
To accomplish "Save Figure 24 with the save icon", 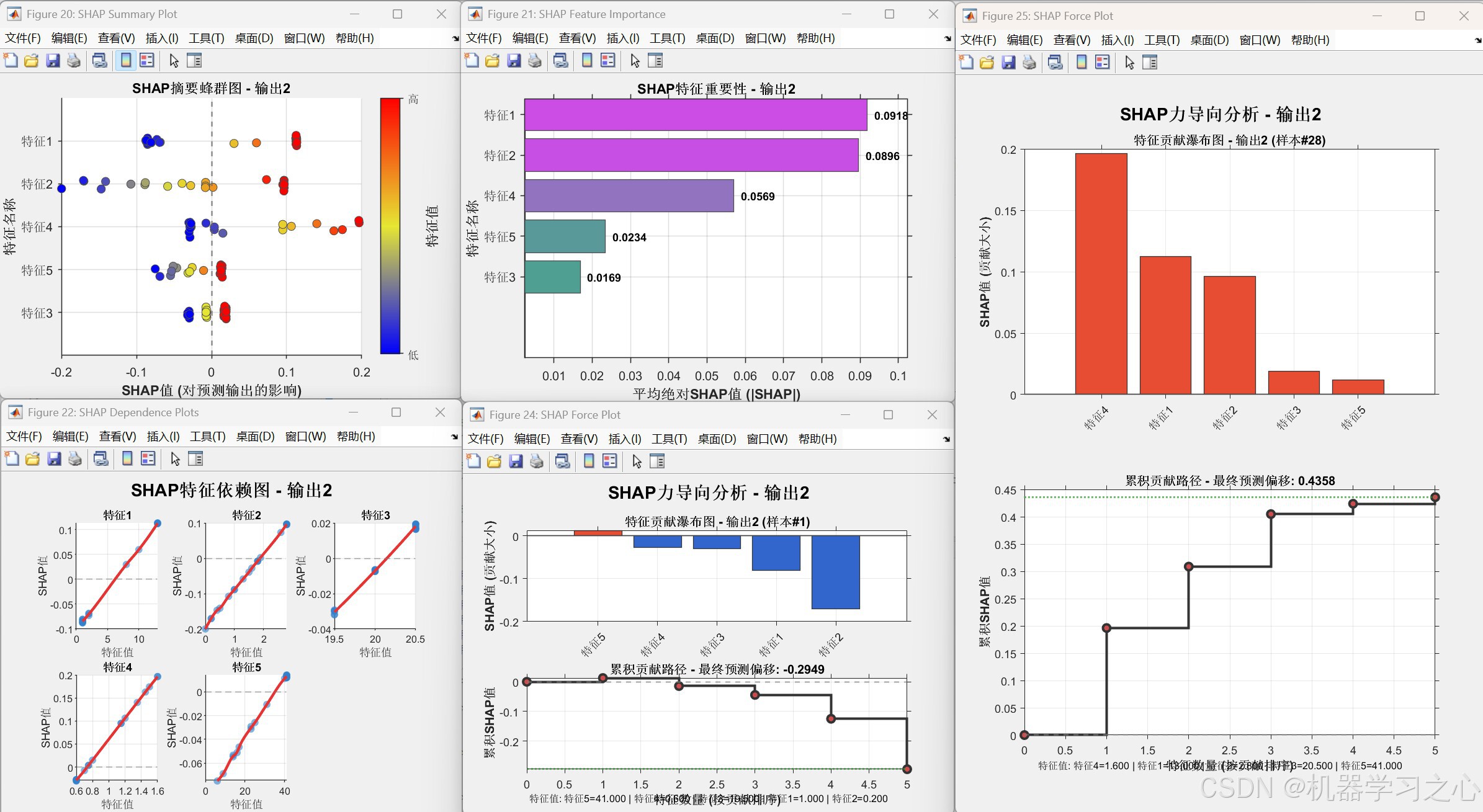I will [516, 461].
